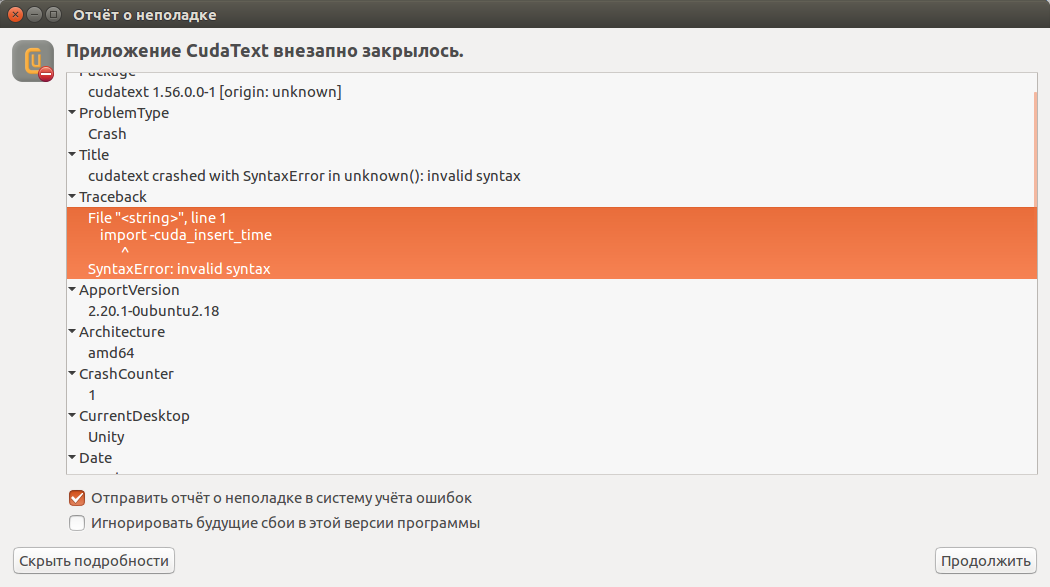The image size is (1050, 587).
Task: Minimize the crash report window
Action: (x=34, y=15)
